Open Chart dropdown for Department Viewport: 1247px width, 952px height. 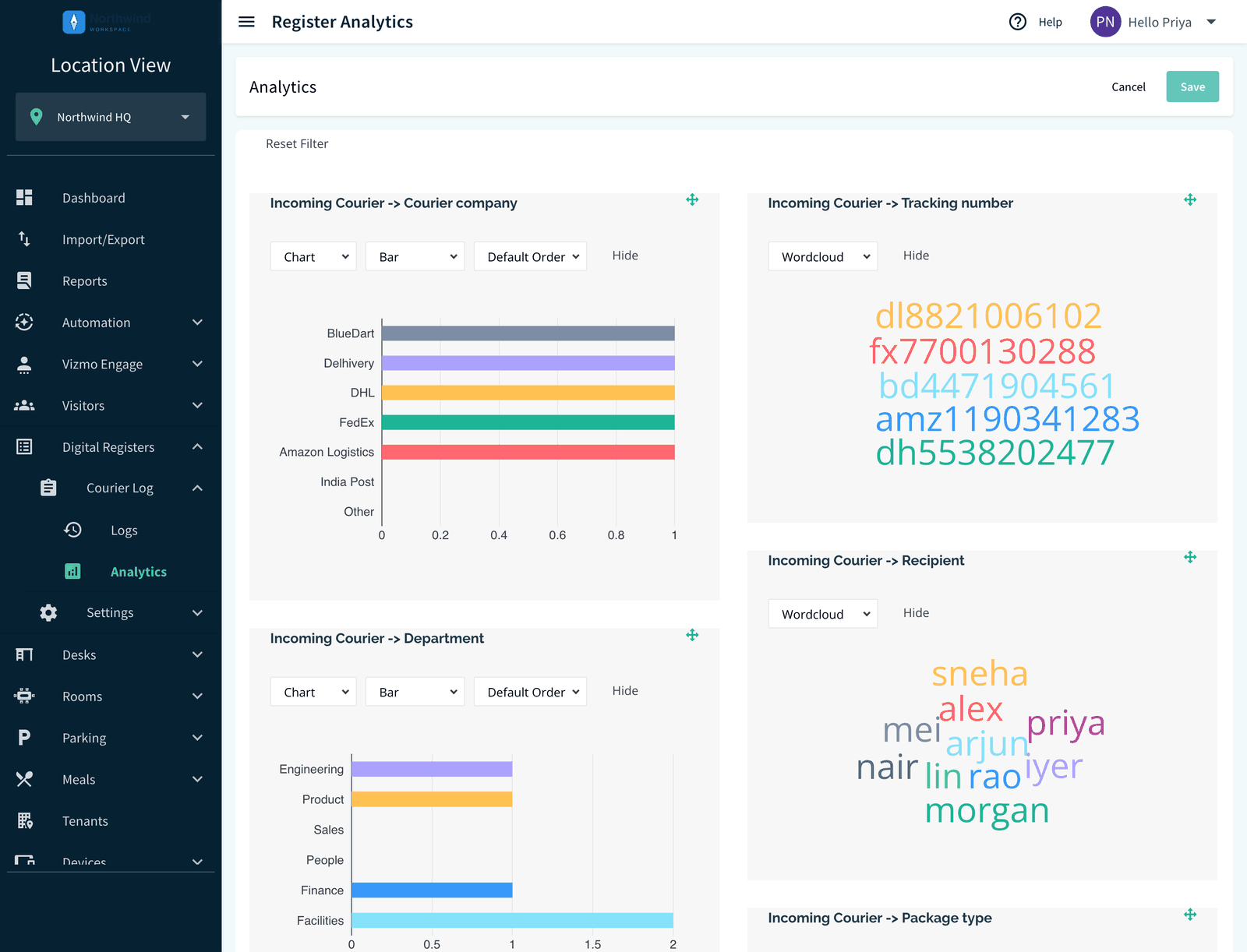pyautogui.click(x=313, y=692)
